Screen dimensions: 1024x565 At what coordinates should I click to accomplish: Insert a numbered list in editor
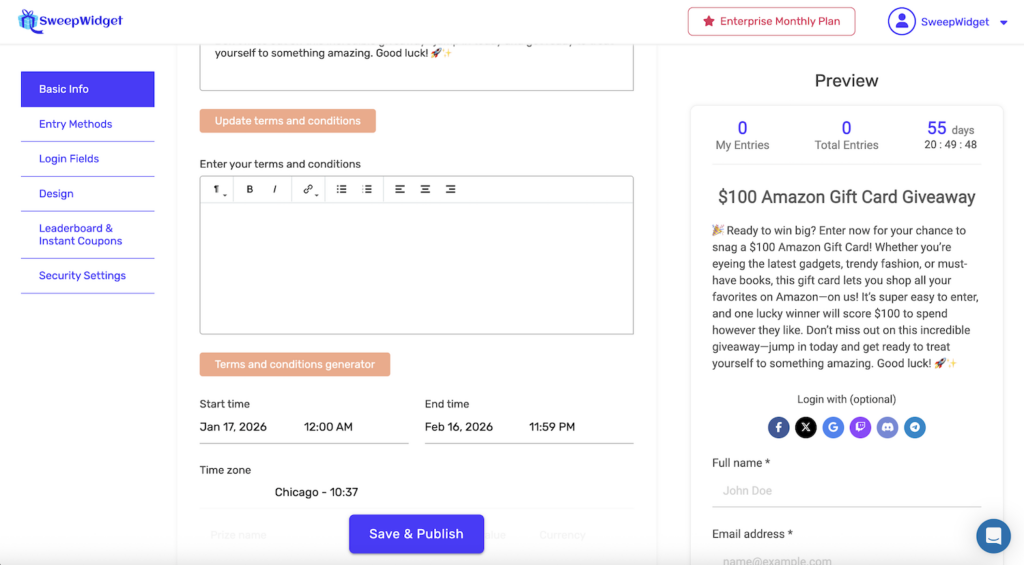coord(367,189)
